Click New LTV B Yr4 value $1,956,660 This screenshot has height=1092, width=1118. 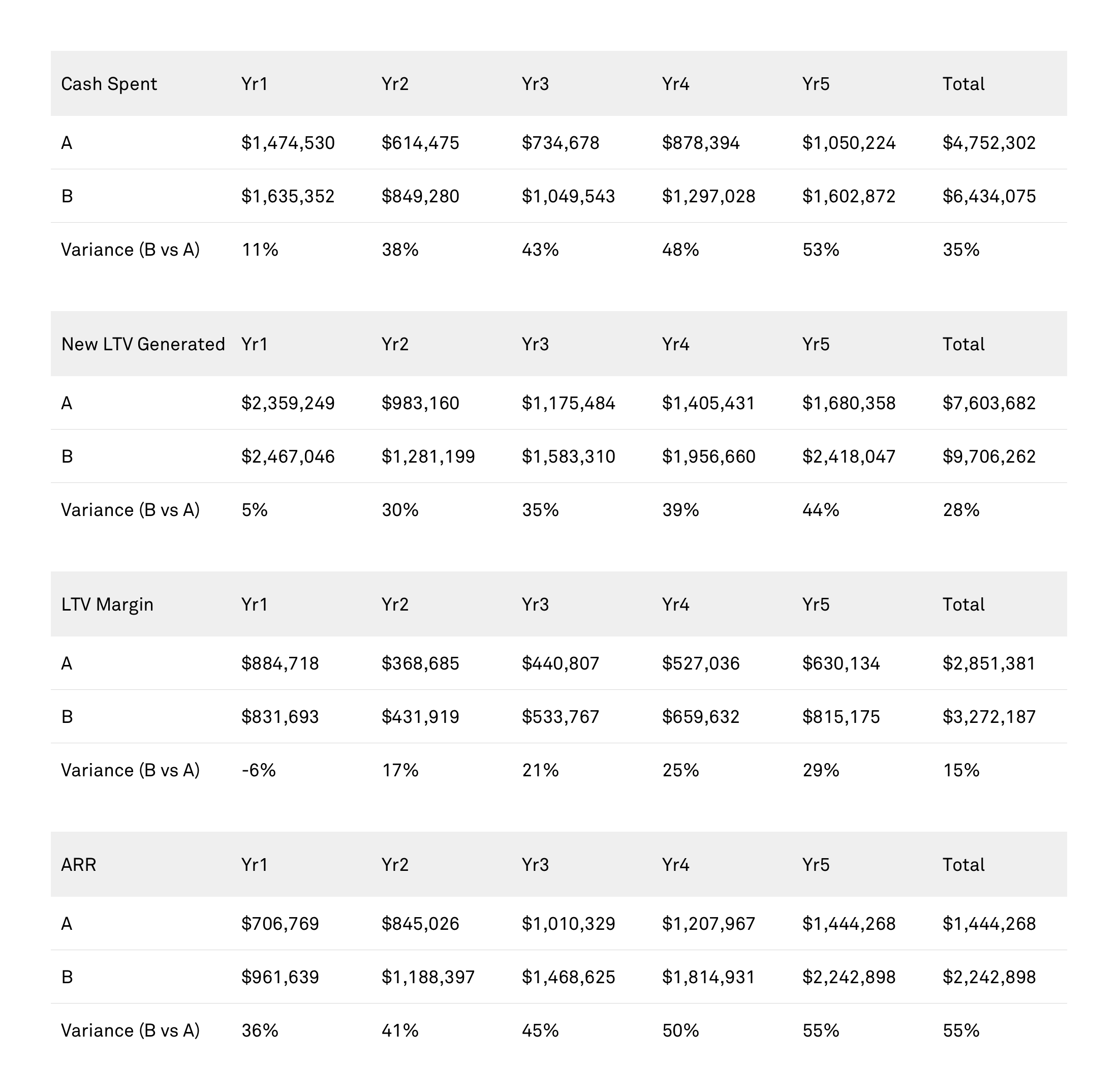(x=708, y=457)
